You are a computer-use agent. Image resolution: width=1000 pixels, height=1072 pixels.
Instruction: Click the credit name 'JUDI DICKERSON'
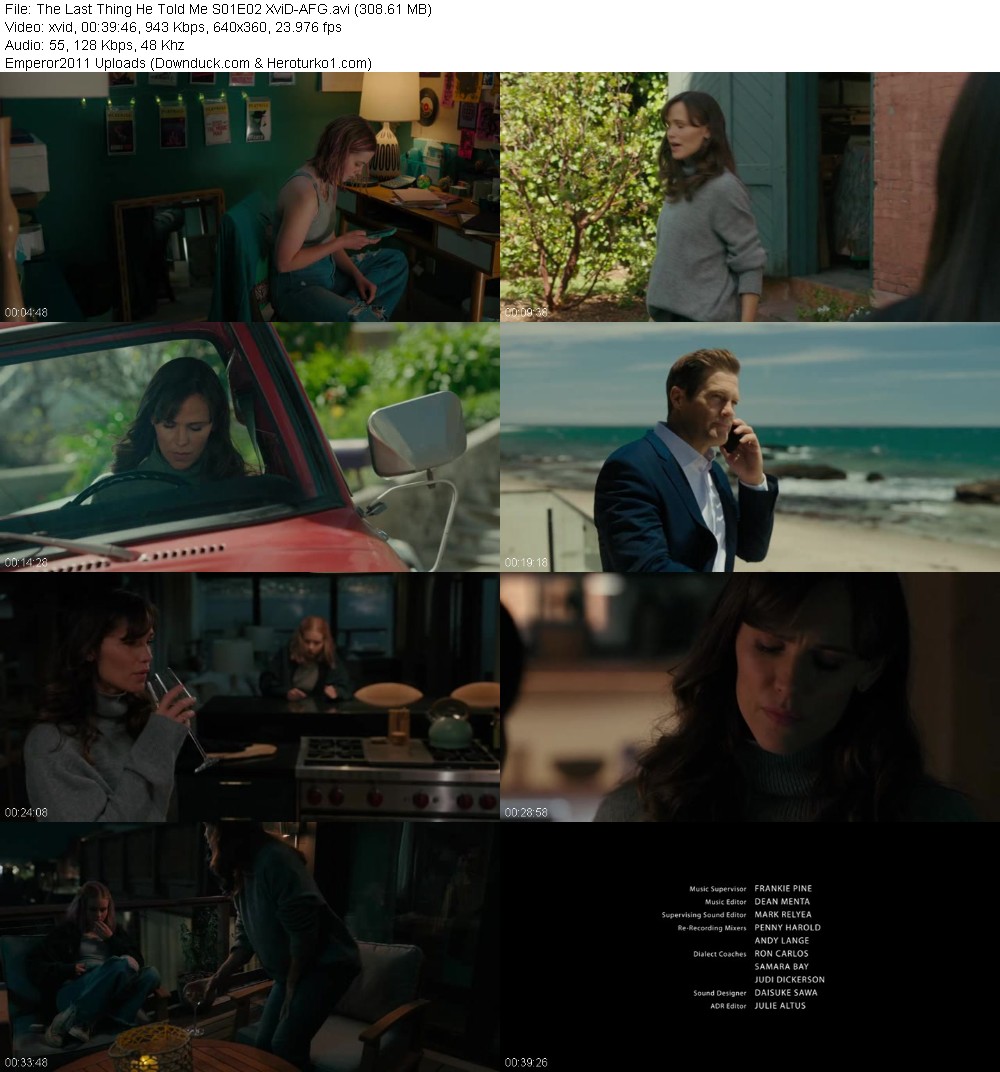pos(789,980)
